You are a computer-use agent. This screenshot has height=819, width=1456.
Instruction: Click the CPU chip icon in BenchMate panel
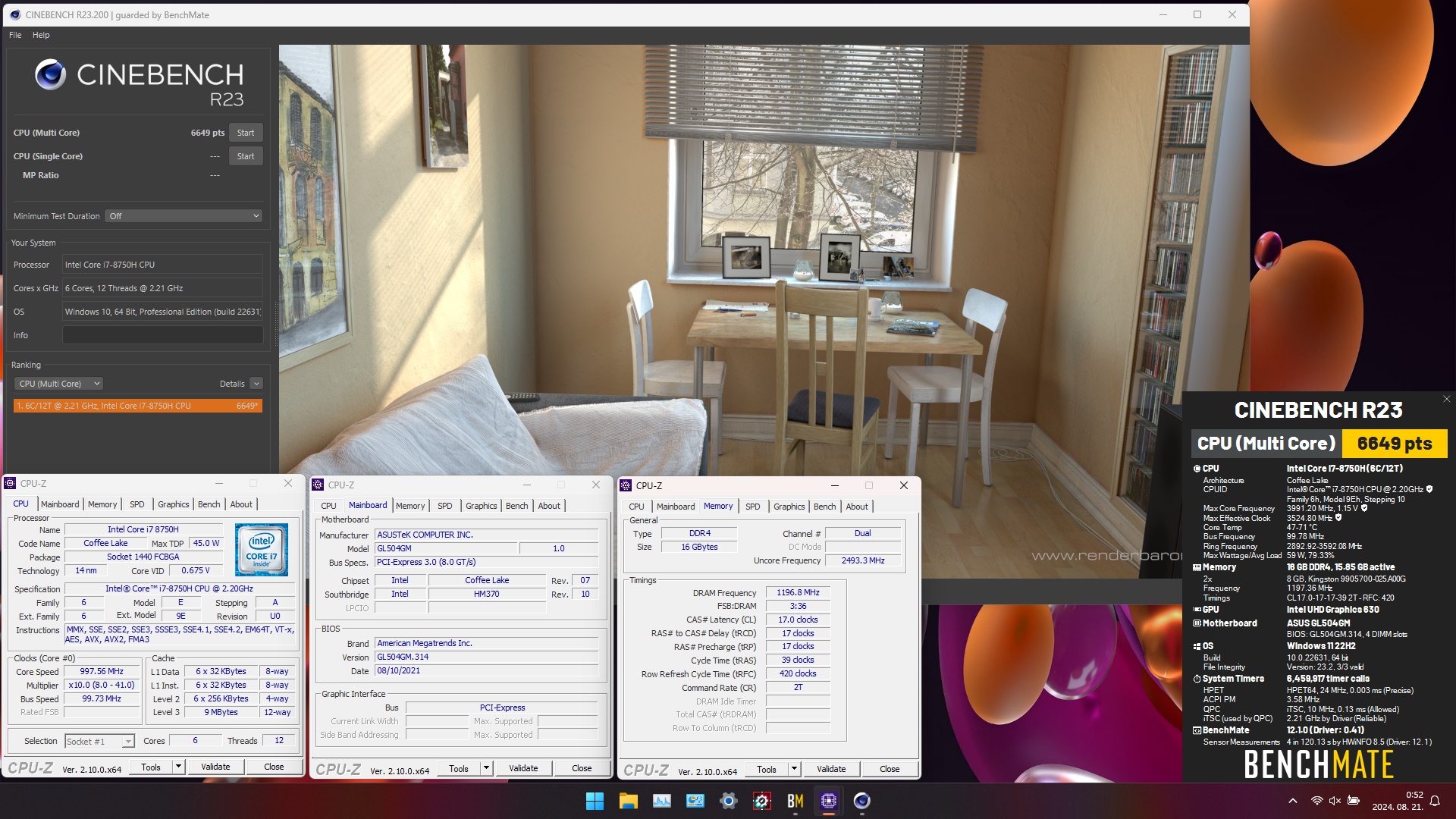(x=1197, y=469)
